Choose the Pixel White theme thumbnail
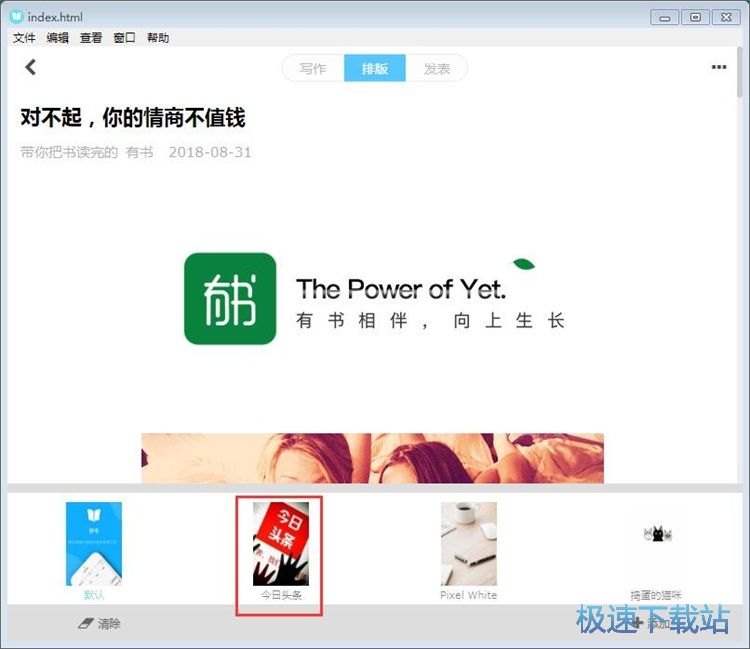The height and width of the screenshot is (649, 750). coord(468,544)
